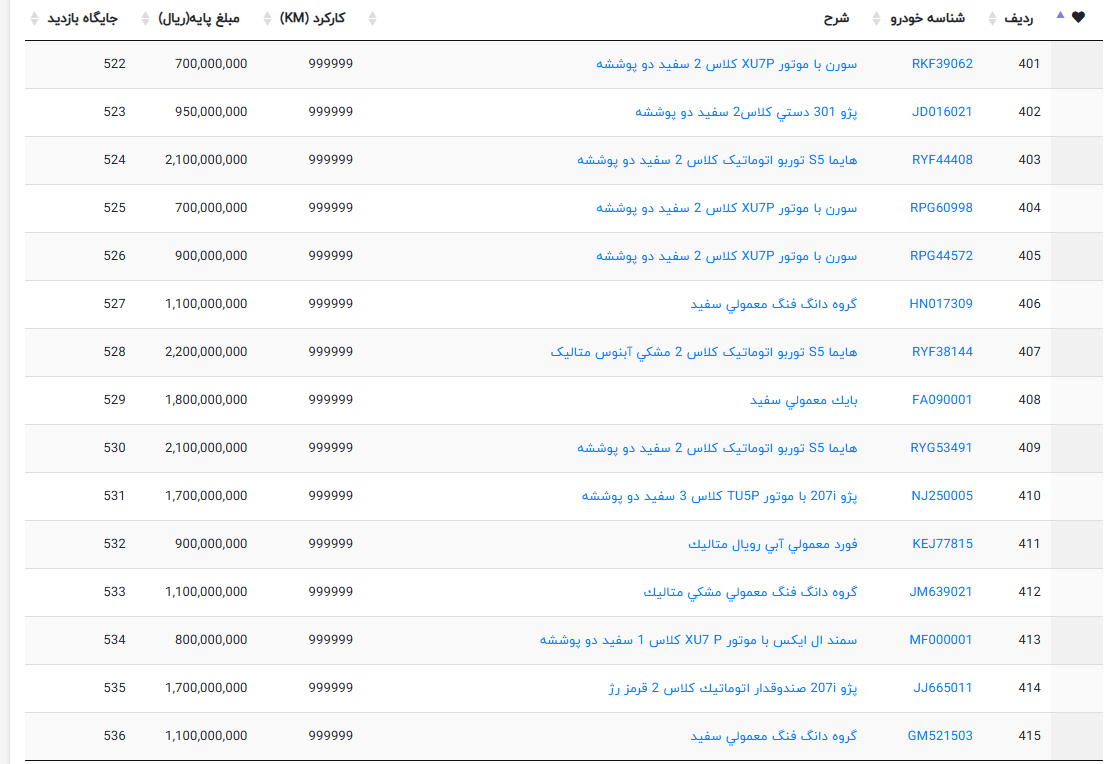Screen dimensions: 1117x764
Task: Select row number 401 cell
Action: pyautogui.click(x=1029, y=64)
